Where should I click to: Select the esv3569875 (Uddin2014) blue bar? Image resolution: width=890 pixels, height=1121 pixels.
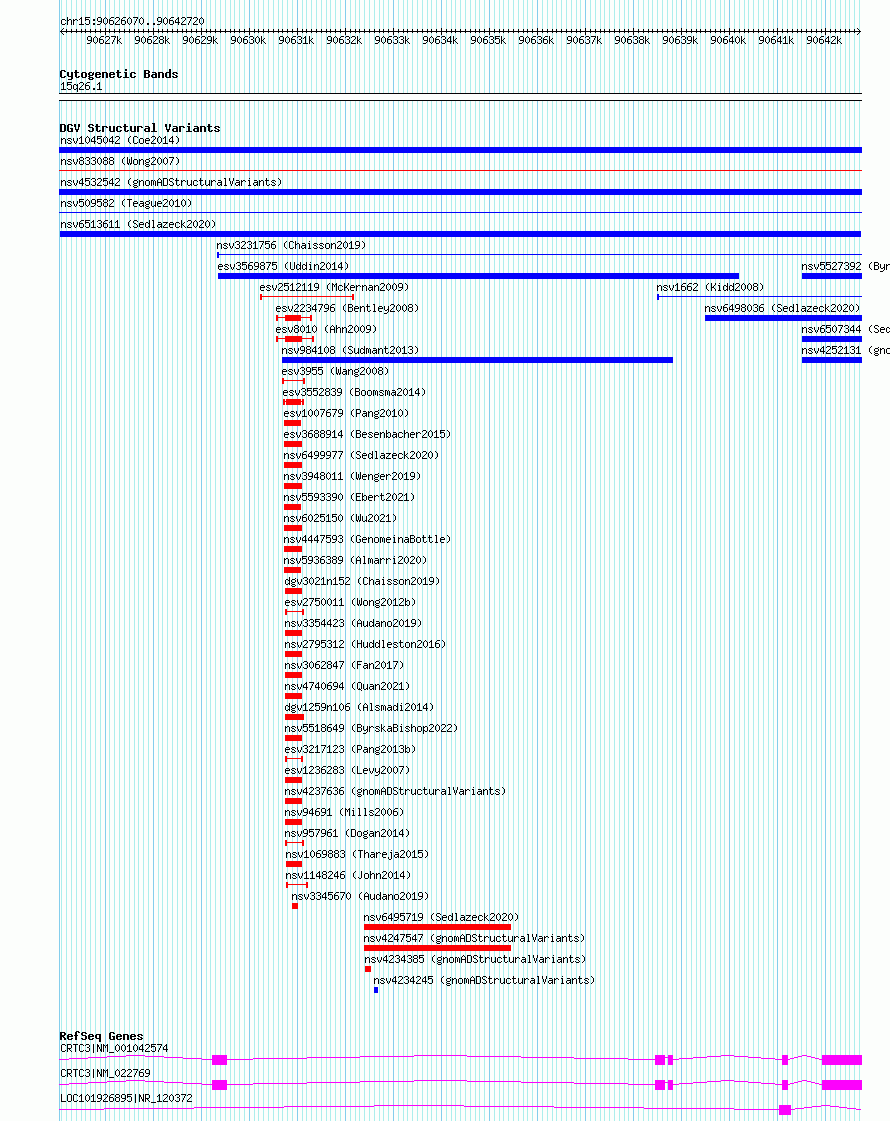pos(478,276)
